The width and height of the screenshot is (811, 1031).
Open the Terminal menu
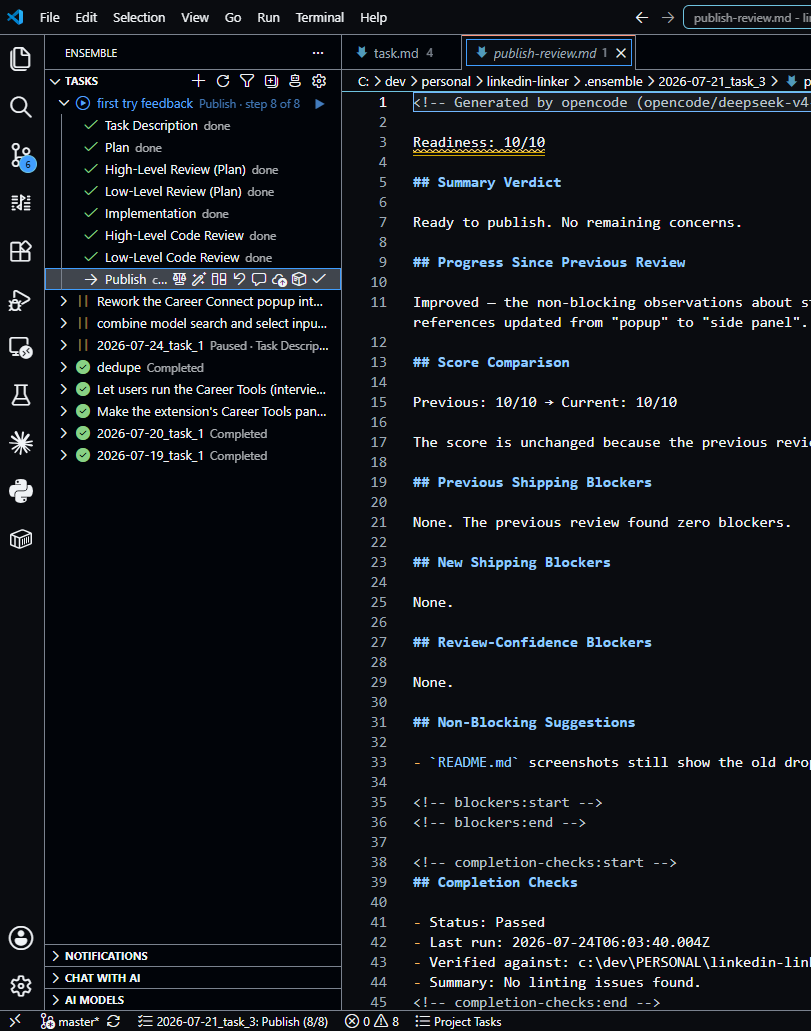click(320, 18)
